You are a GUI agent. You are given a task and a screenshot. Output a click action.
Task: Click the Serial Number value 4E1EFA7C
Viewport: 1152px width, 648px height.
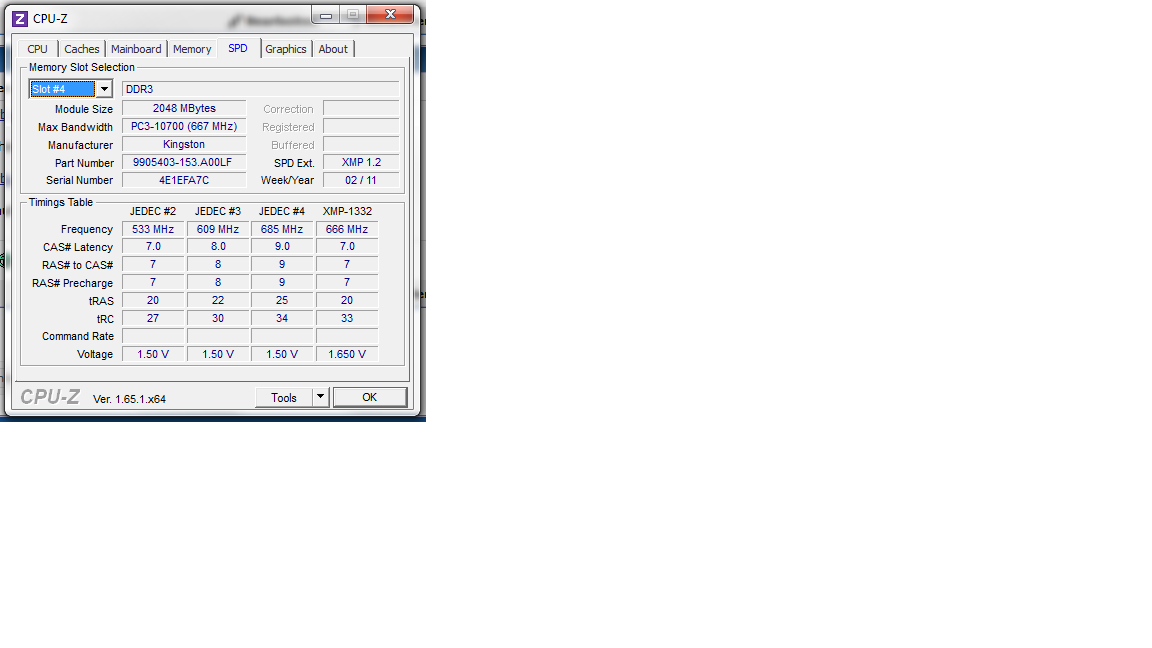click(184, 180)
